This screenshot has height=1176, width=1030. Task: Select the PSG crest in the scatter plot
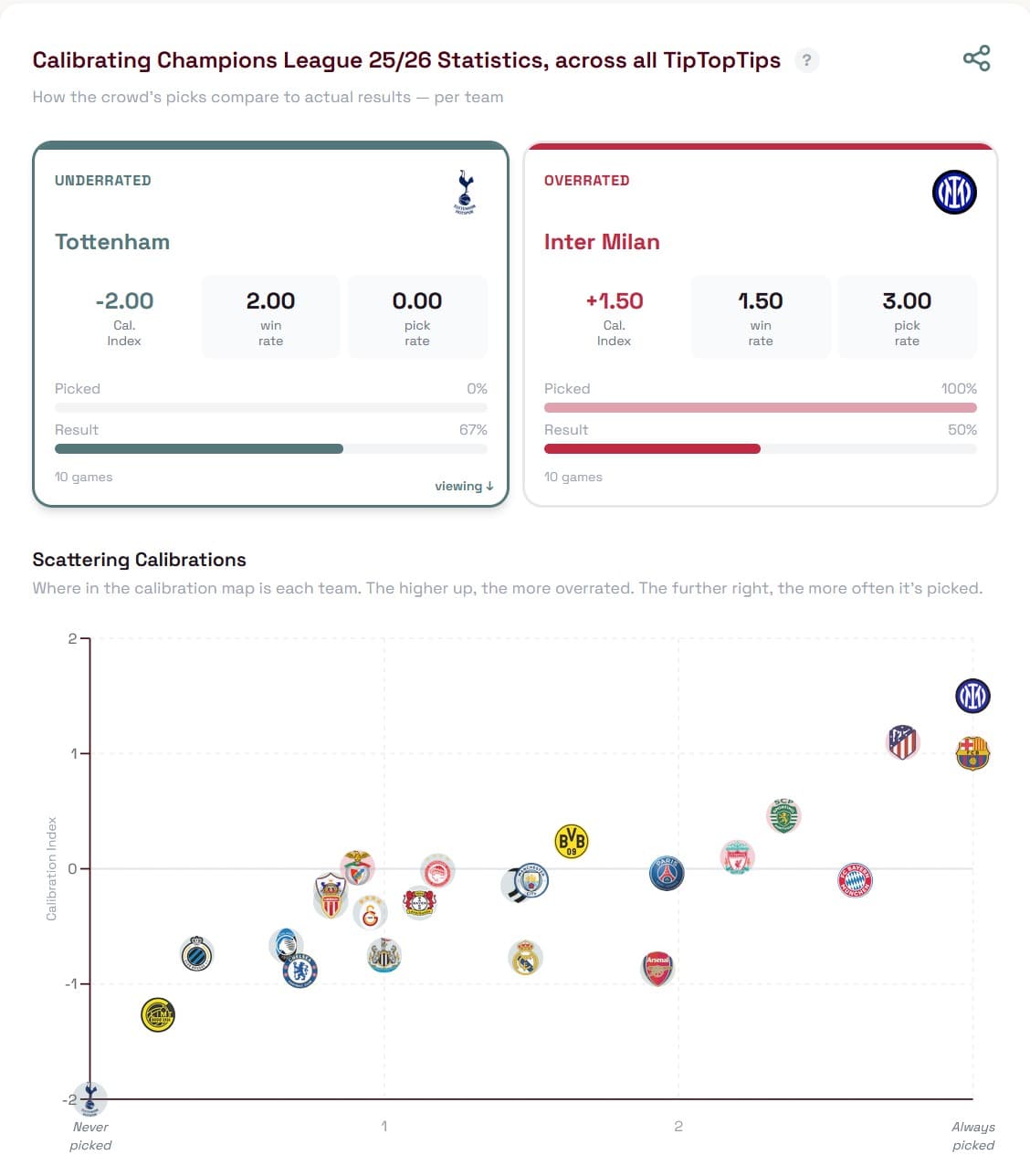pos(667,873)
